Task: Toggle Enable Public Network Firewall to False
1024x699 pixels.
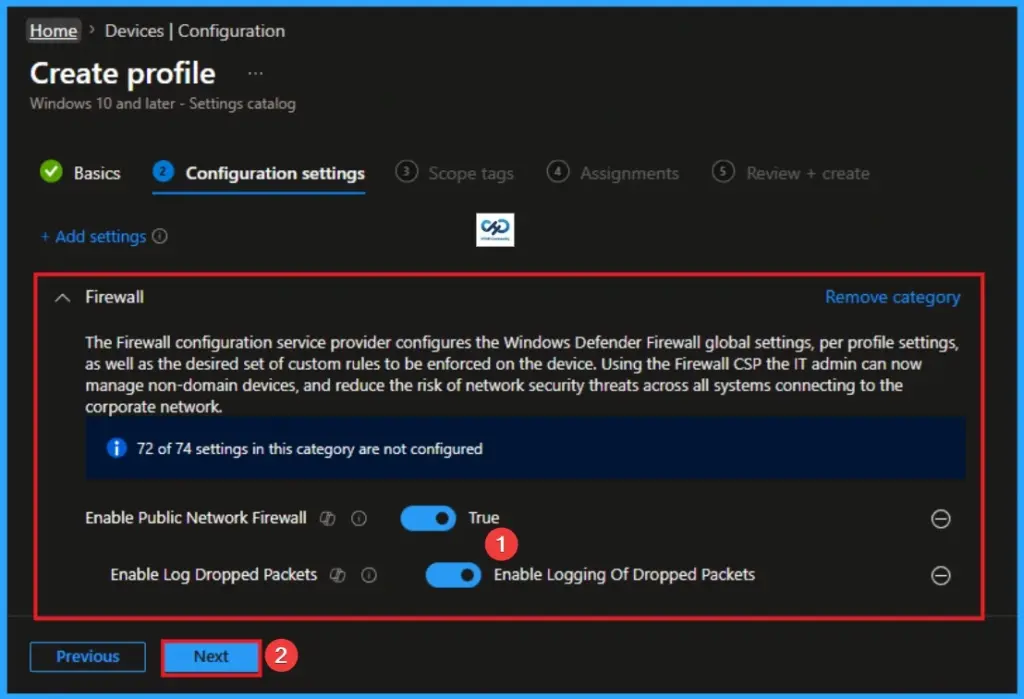Action: (x=428, y=518)
